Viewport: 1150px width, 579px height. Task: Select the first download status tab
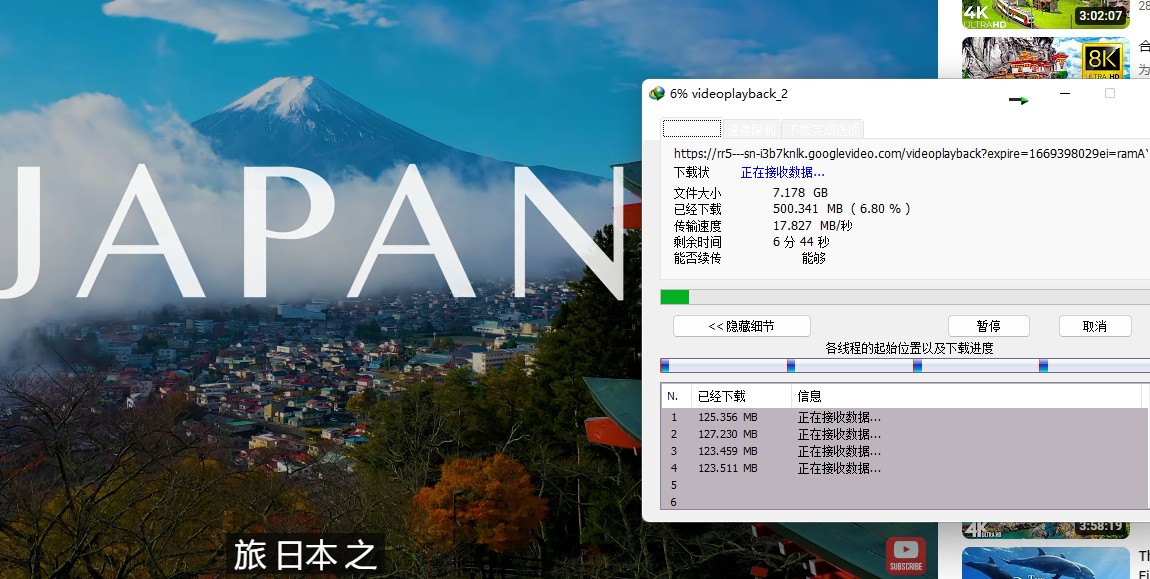(691, 129)
